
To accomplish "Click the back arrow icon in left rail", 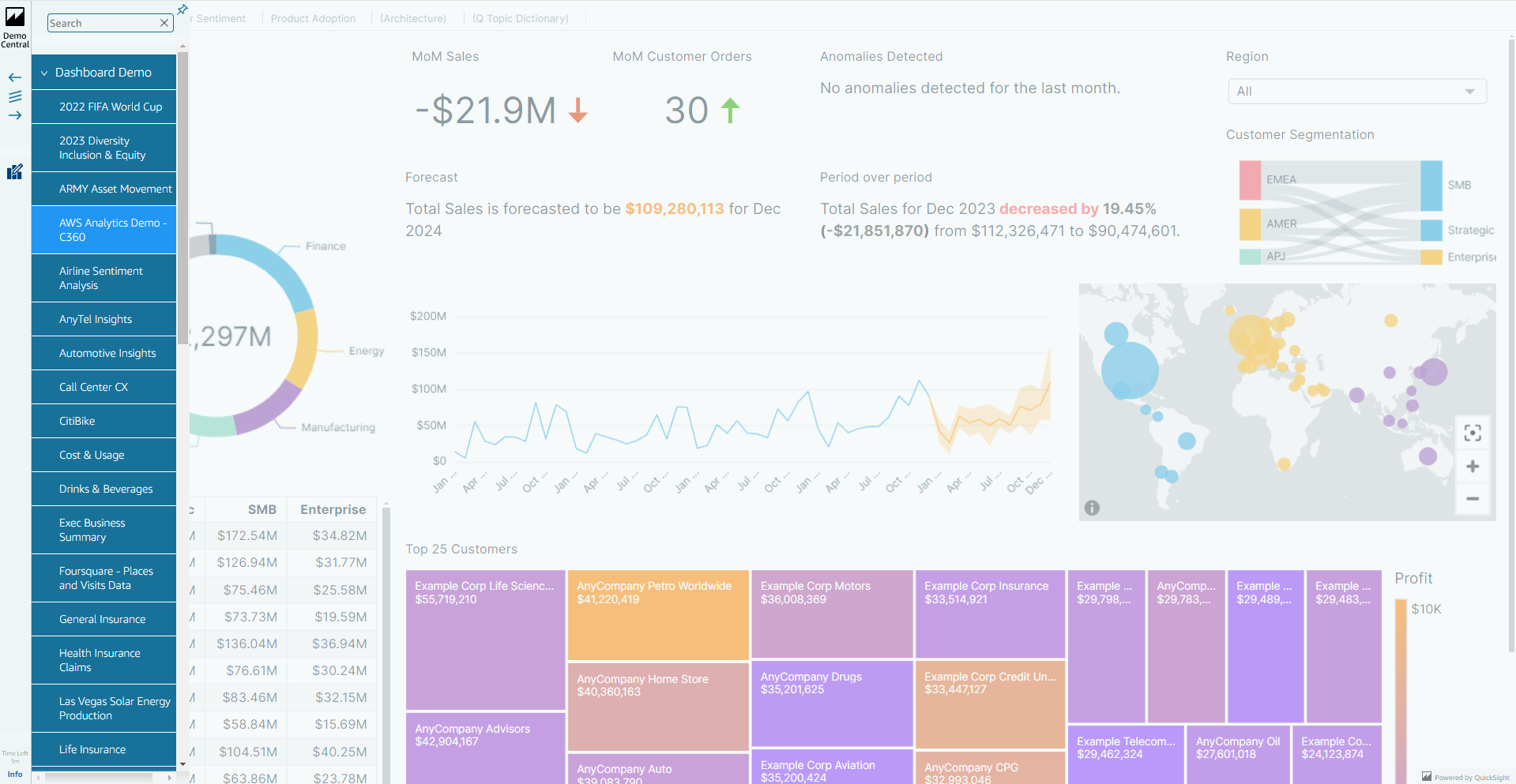I will (15, 77).
